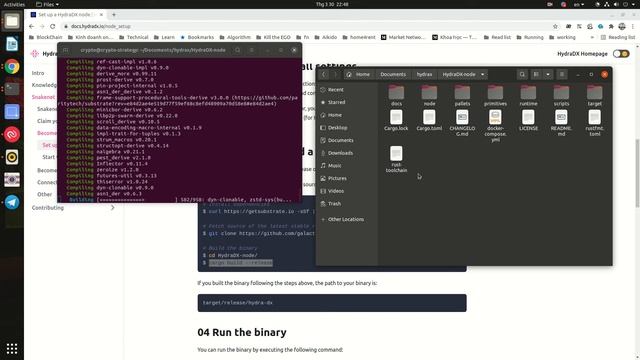Screen dimensions: 640x360
Task: Select the Cargo.lock file
Action: click(x=396, y=120)
